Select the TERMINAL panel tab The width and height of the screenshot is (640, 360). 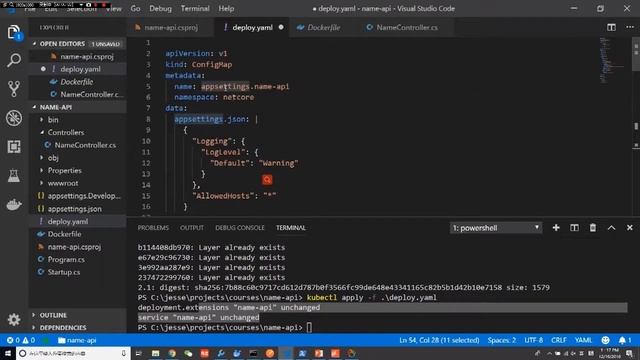[291, 228]
